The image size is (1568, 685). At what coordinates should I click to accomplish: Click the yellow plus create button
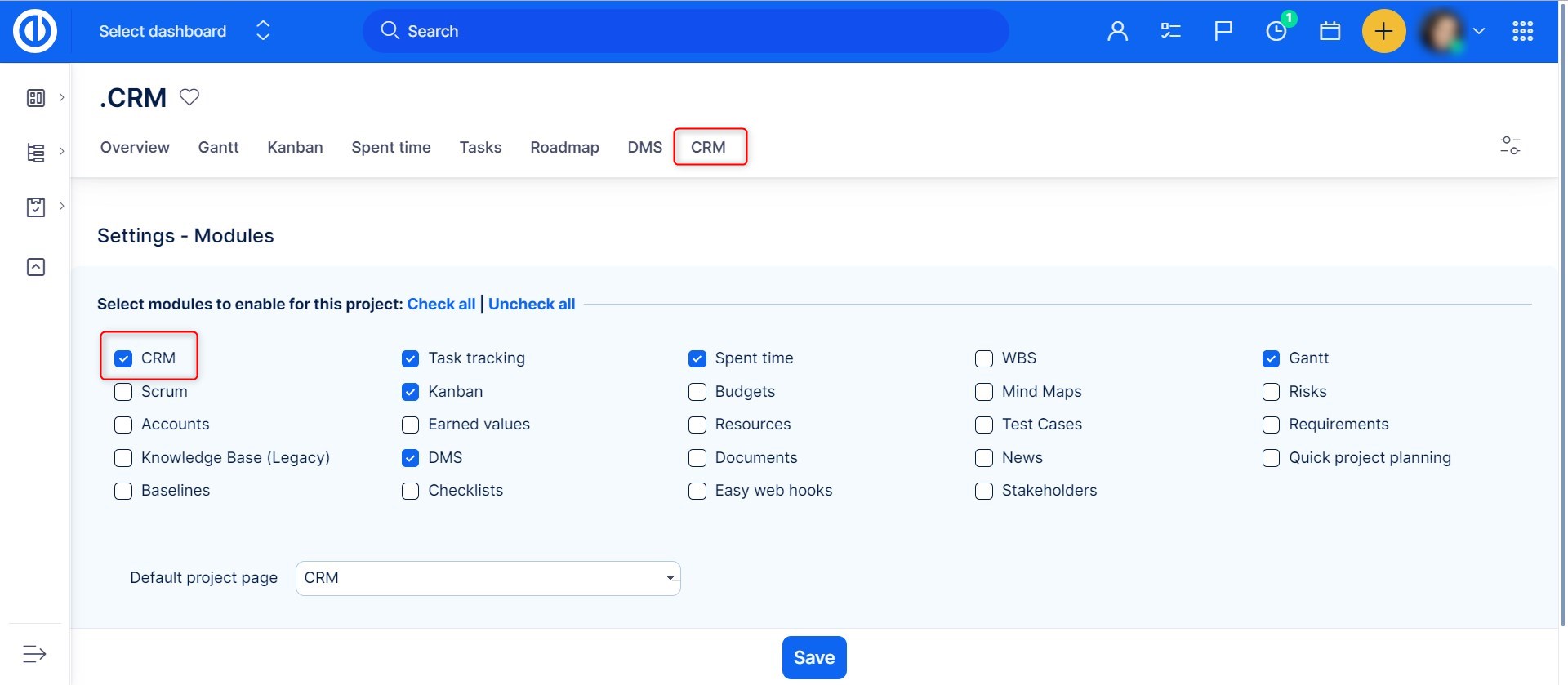coord(1383,31)
